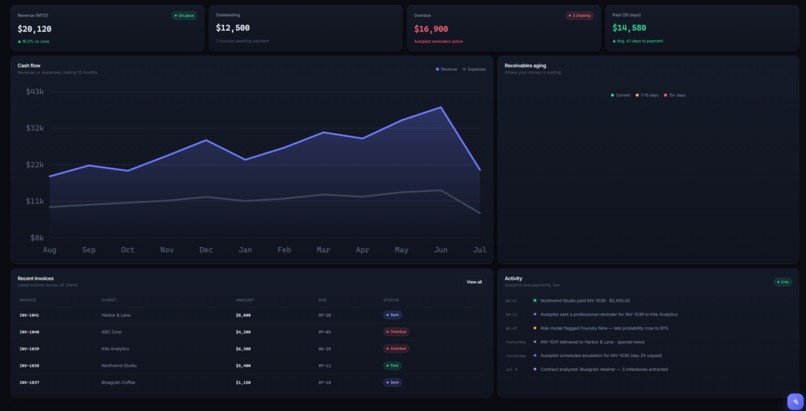Toggle the Expenses legend in Cash flow
Image resolution: width=806 pixels, height=411 pixels.
coord(474,69)
